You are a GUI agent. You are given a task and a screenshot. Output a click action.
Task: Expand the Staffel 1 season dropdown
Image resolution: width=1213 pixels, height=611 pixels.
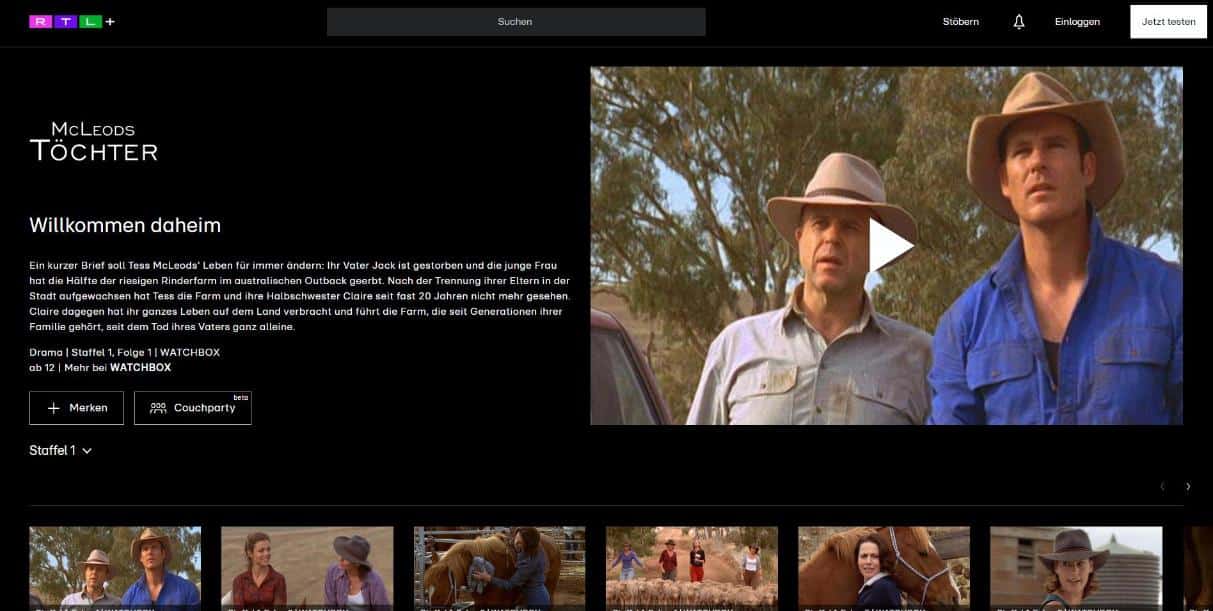[x=61, y=451]
